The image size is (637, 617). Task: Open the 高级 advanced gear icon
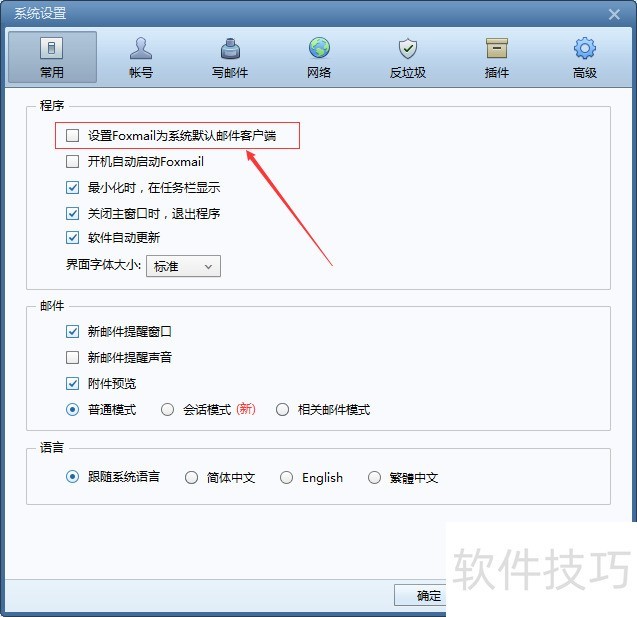[585, 48]
